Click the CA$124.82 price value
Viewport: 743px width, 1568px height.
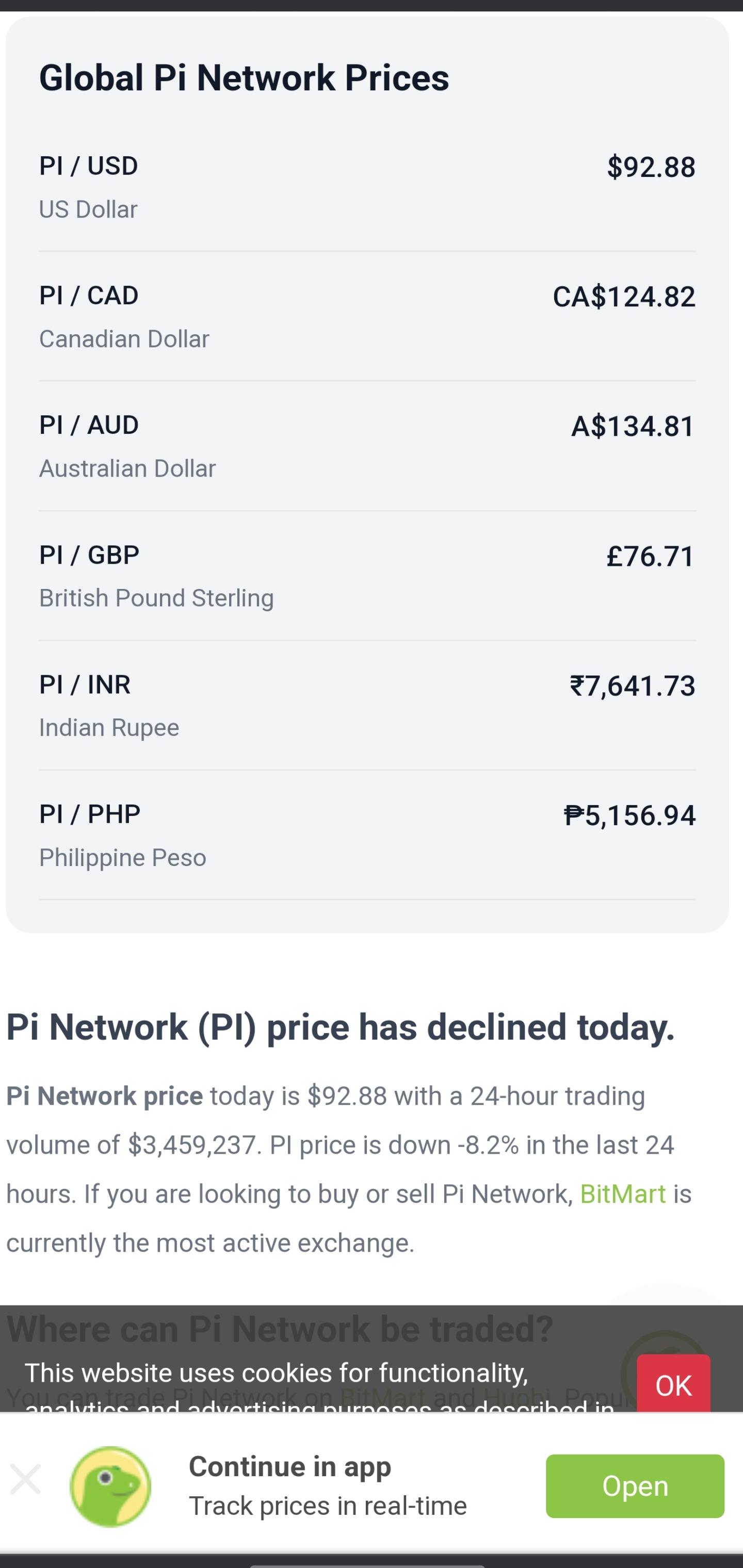coord(624,297)
